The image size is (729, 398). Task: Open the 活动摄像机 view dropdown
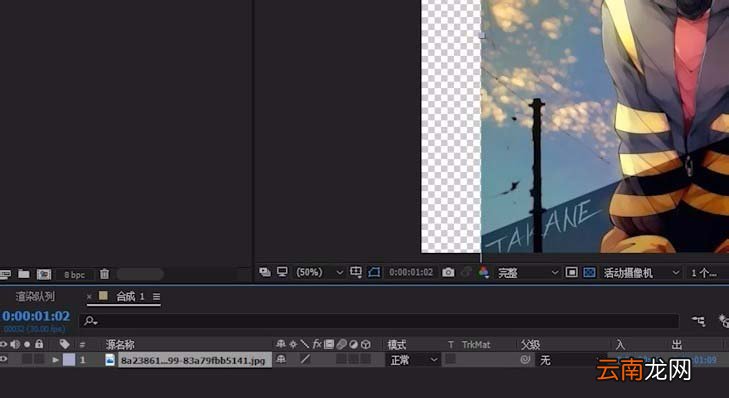coord(641,273)
